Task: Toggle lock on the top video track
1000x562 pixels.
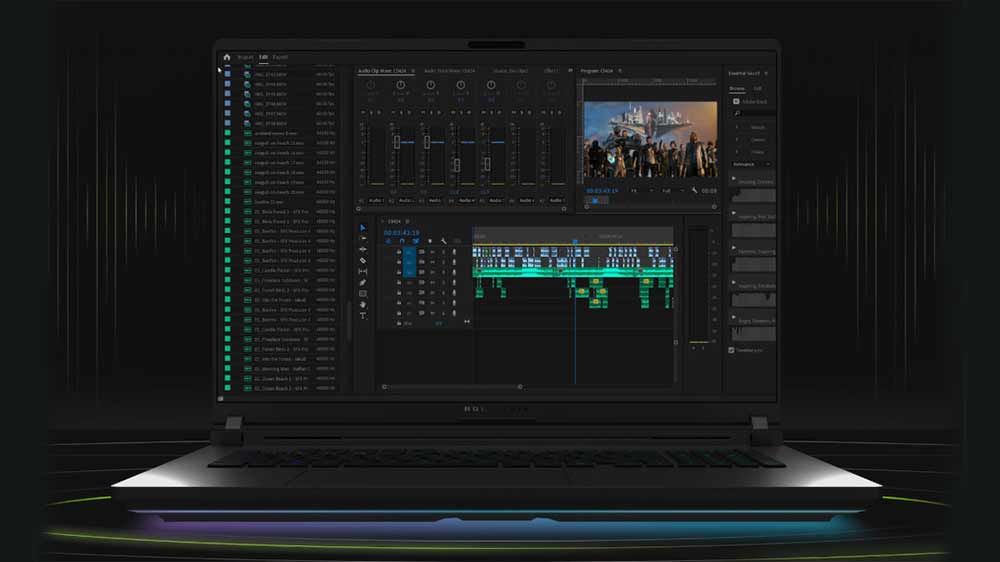Action: point(399,251)
